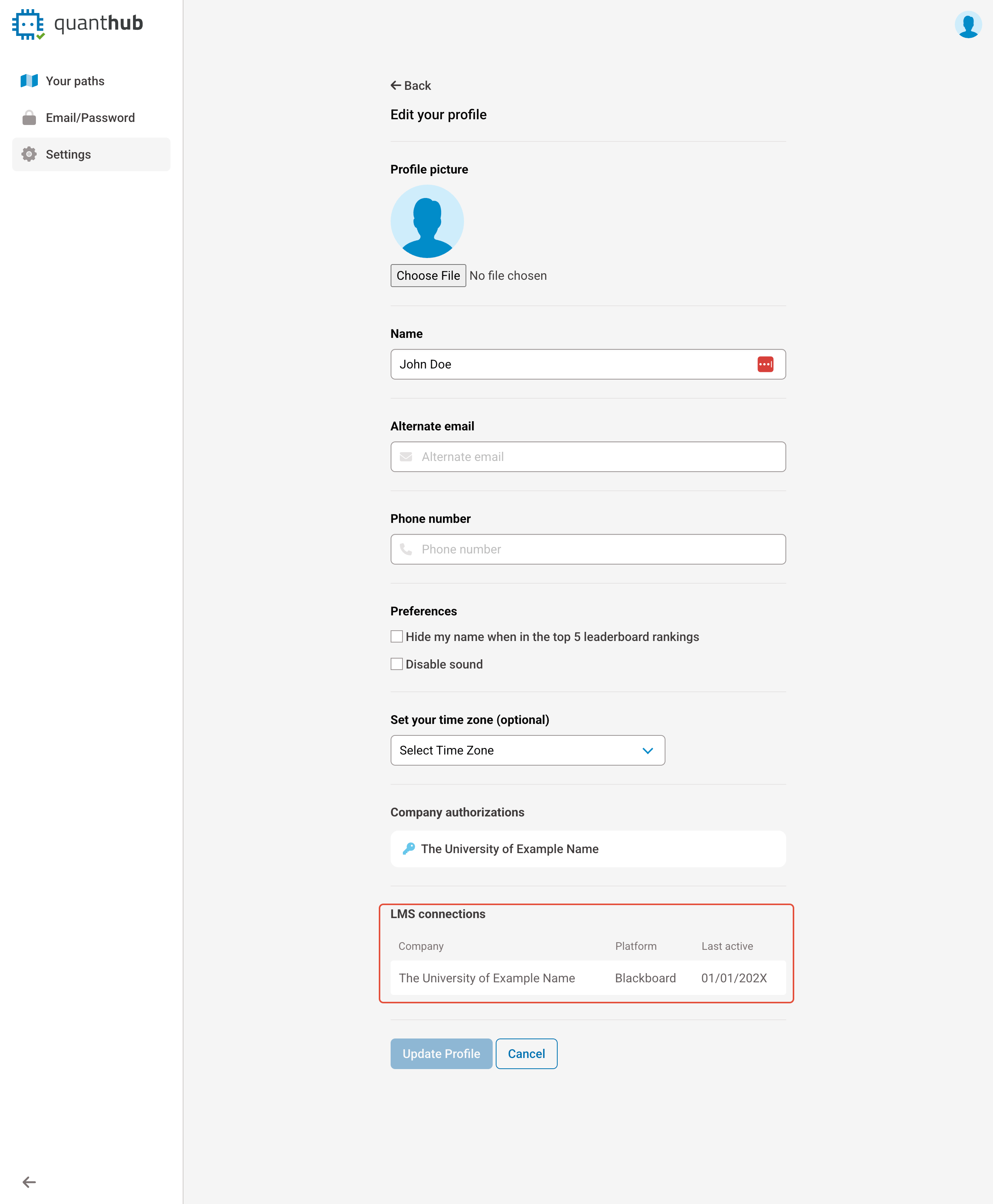
Task: Click the quanthub logo icon
Action: coord(28,24)
